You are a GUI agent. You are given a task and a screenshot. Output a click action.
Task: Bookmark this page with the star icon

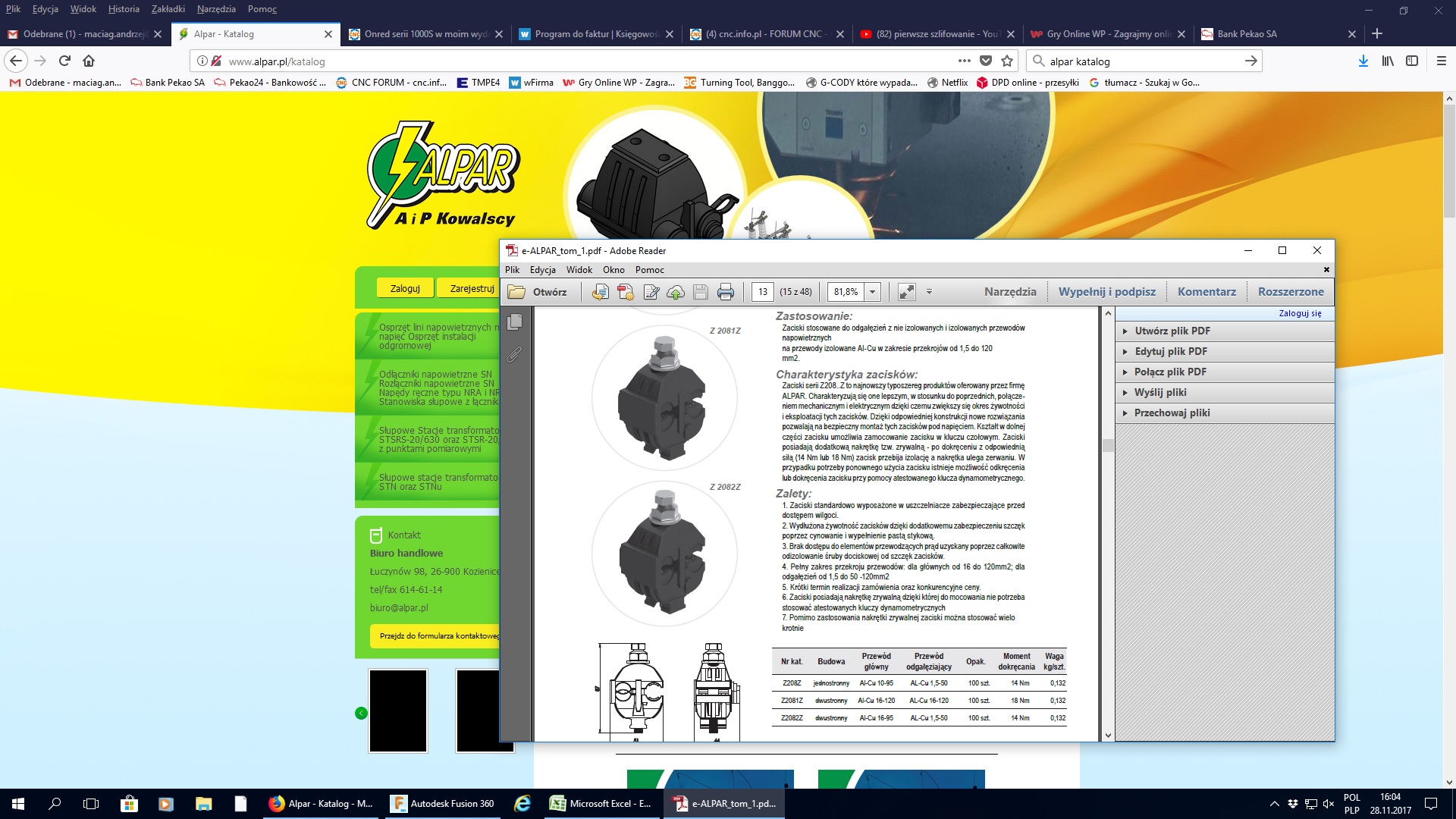(x=1007, y=61)
